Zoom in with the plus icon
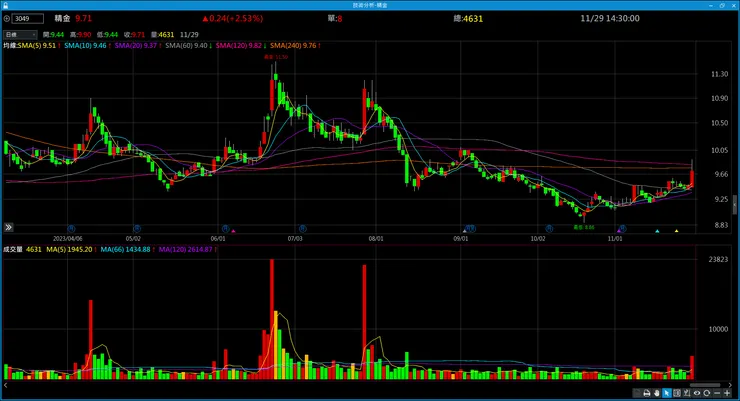This screenshot has width=740, height=401. click(727, 393)
